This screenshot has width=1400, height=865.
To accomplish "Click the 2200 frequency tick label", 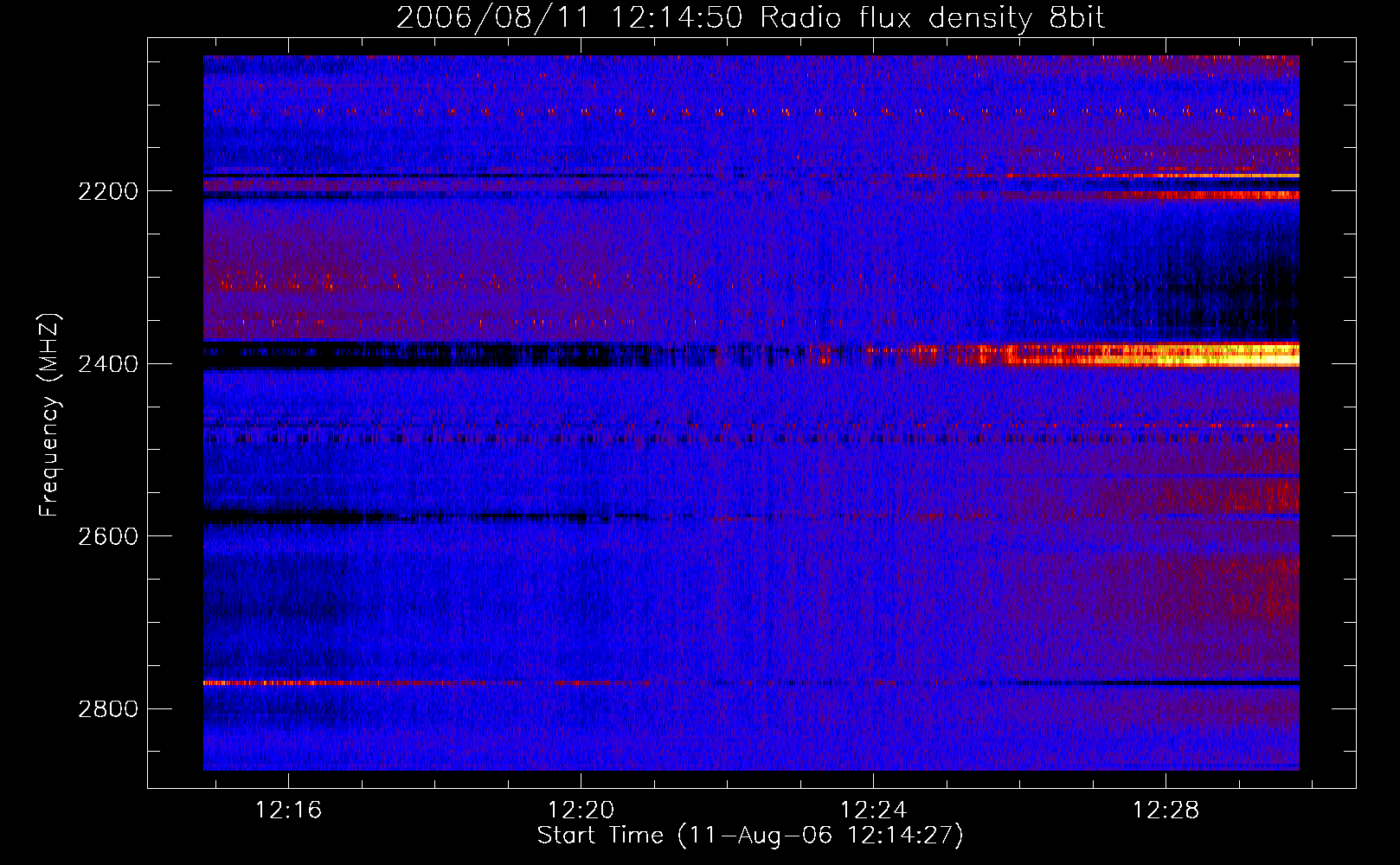I will point(108,191).
